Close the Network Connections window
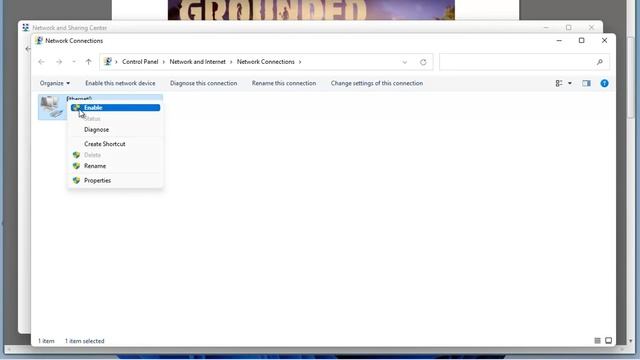Viewport: 640px width, 360px height. coord(604,40)
